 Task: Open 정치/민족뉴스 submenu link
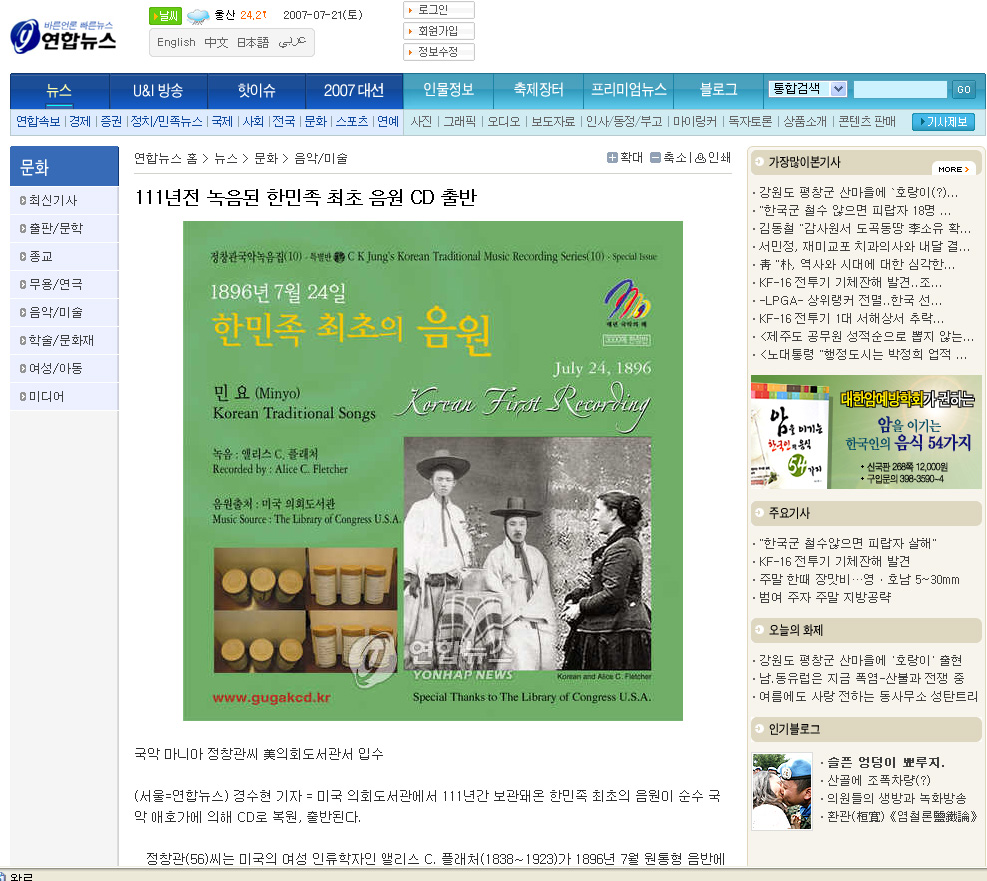point(166,121)
